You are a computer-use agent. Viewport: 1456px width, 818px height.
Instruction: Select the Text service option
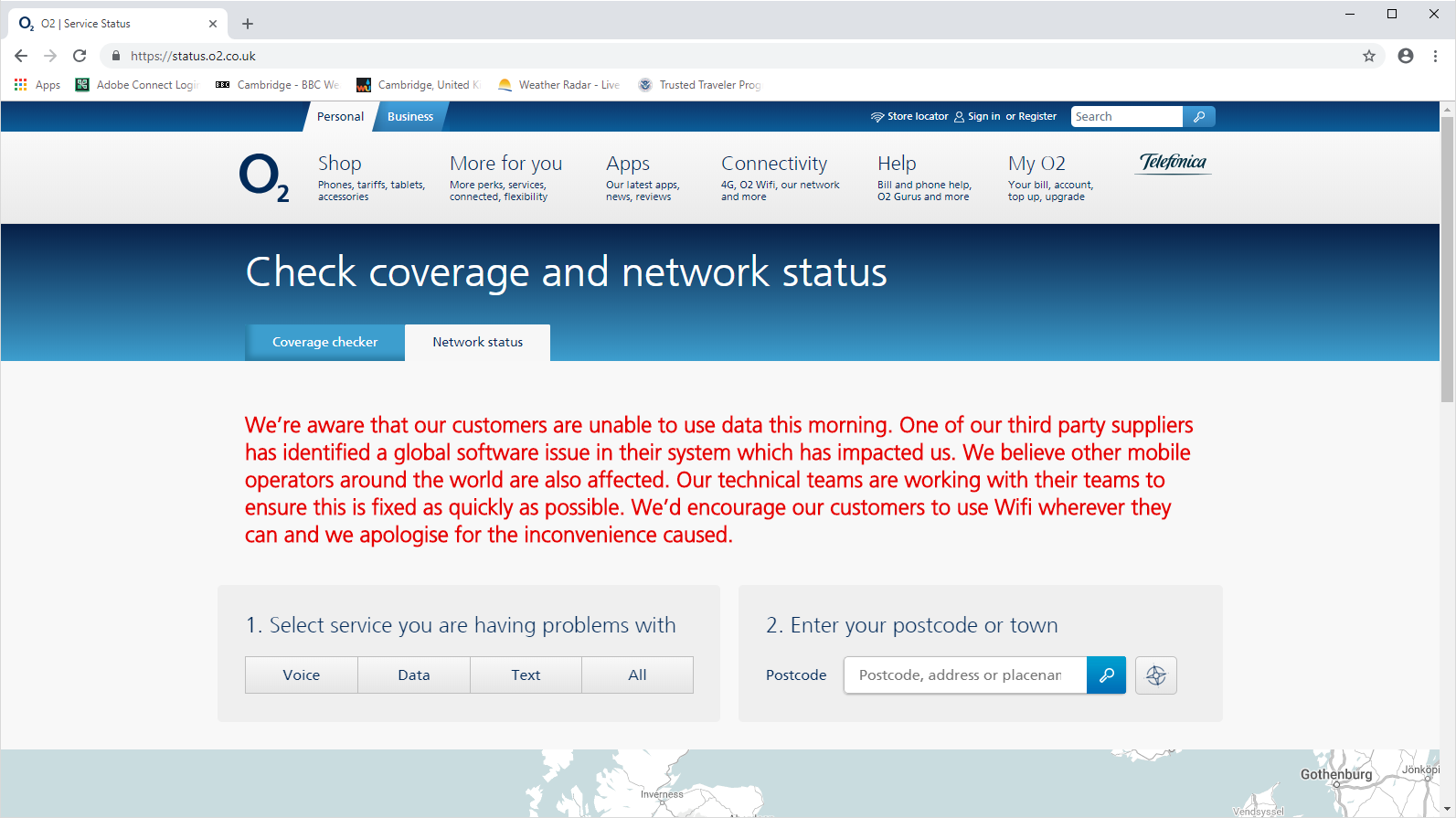pyautogui.click(x=526, y=675)
